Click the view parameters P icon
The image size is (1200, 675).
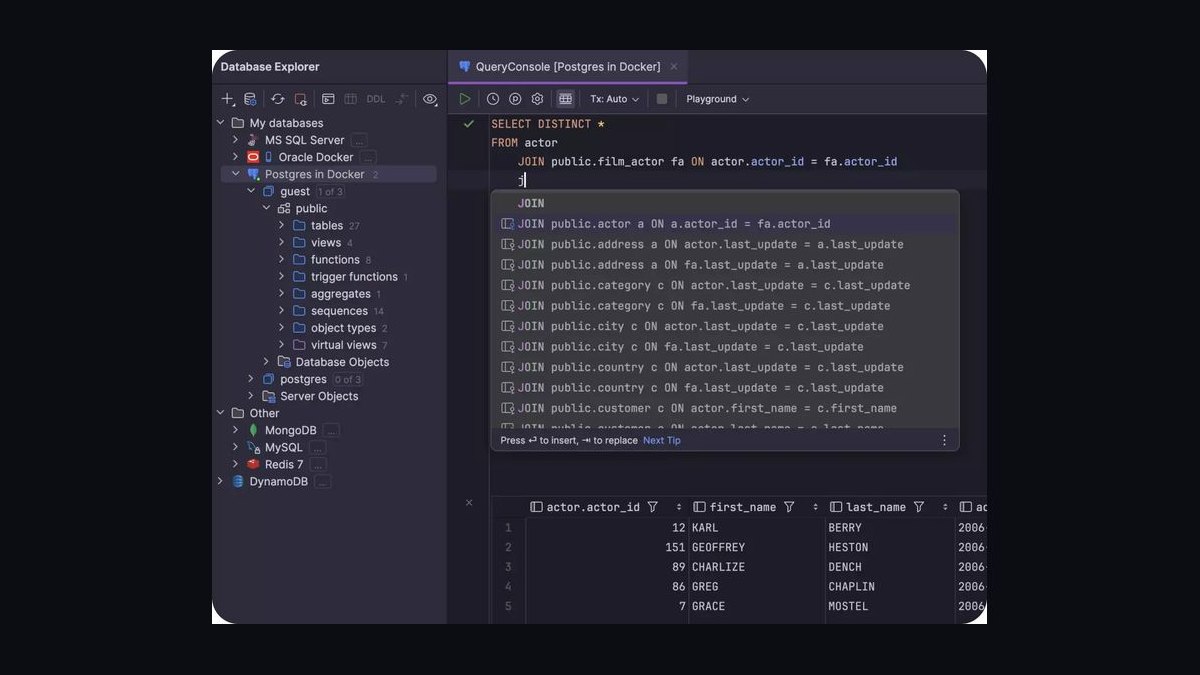pyautogui.click(x=515, y=99)
